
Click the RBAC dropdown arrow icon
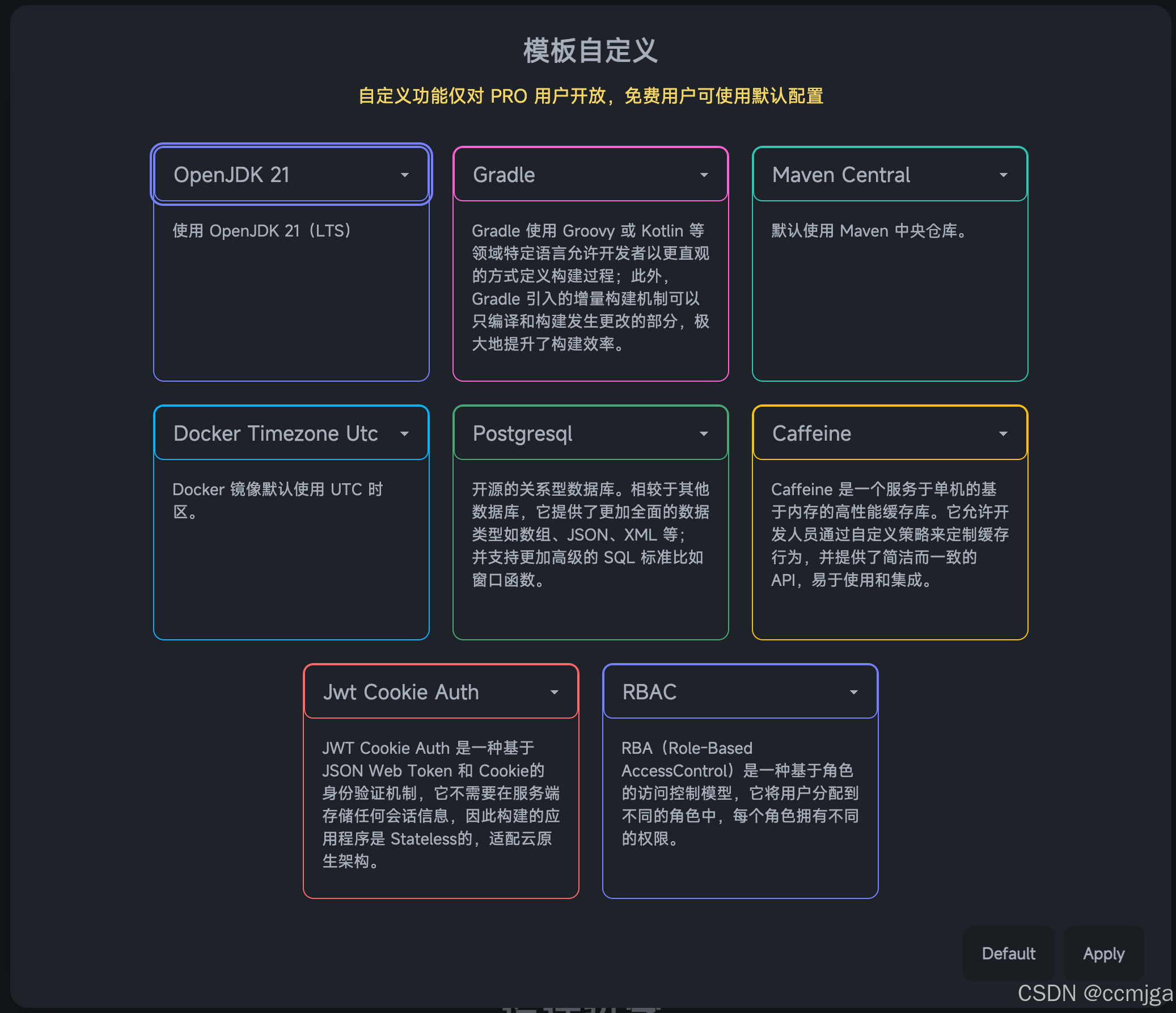point(853,693)
